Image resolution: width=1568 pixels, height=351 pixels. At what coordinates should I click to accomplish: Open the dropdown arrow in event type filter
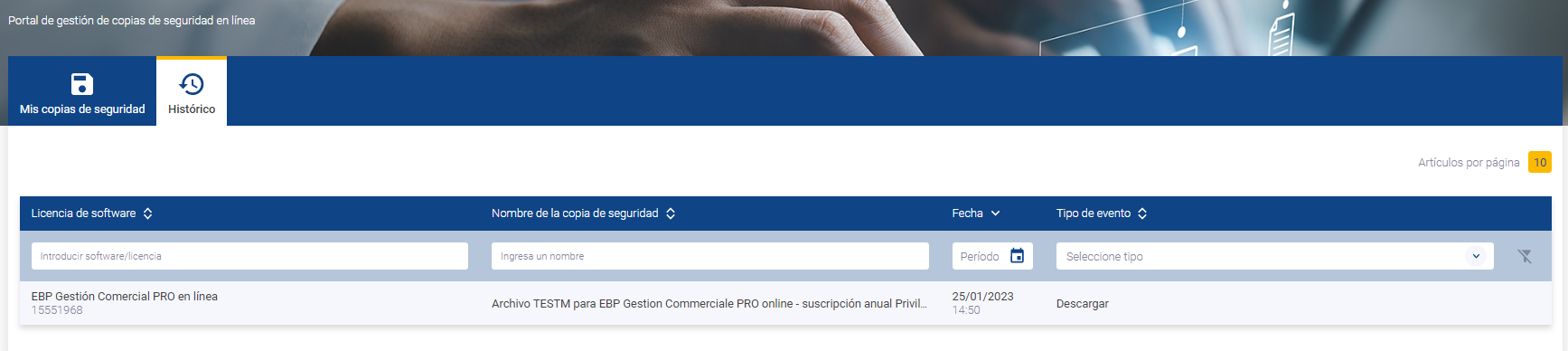[x=1476, y=256]
